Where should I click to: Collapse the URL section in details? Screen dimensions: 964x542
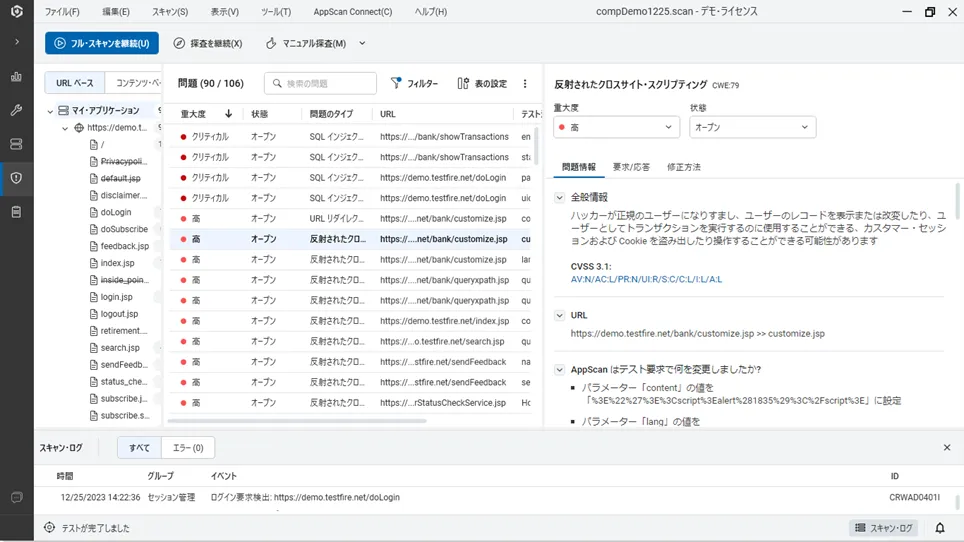(559, 315)
